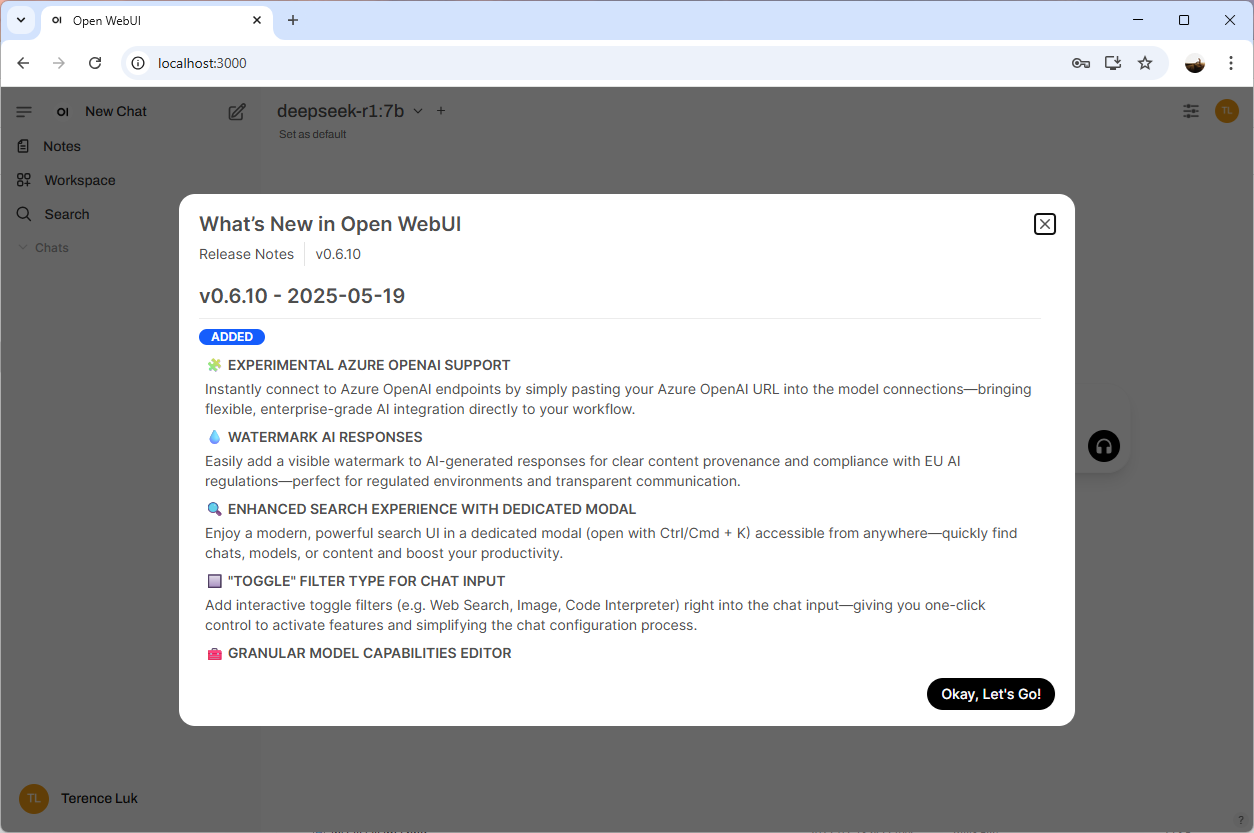Click Search in the sidebar
This screenshot has height=833, width=1254.
click(x=66, y=214)
